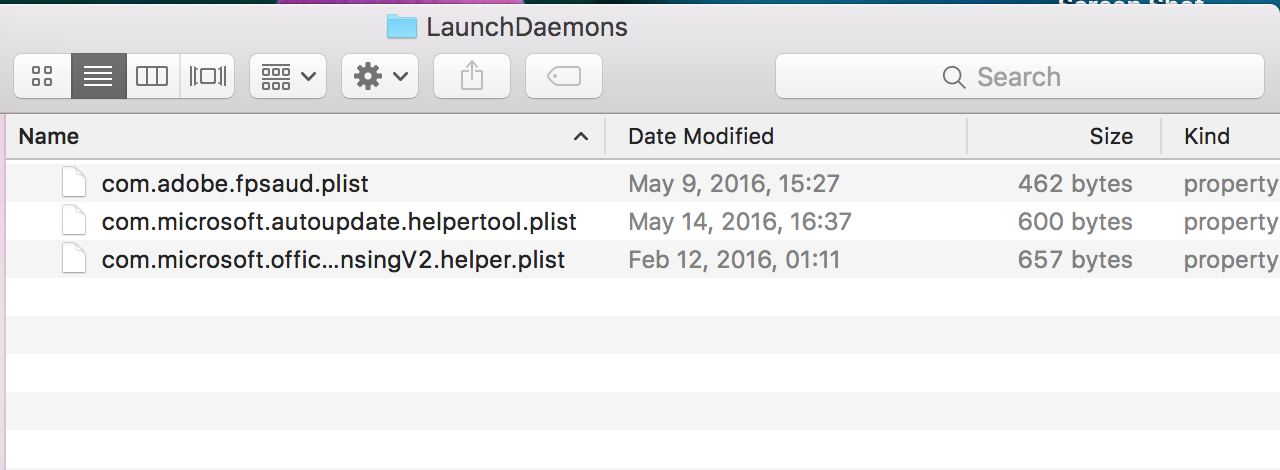This screenshot has height=470, width=1280.
Task: Switch to column view
Action: coord(152,76)
